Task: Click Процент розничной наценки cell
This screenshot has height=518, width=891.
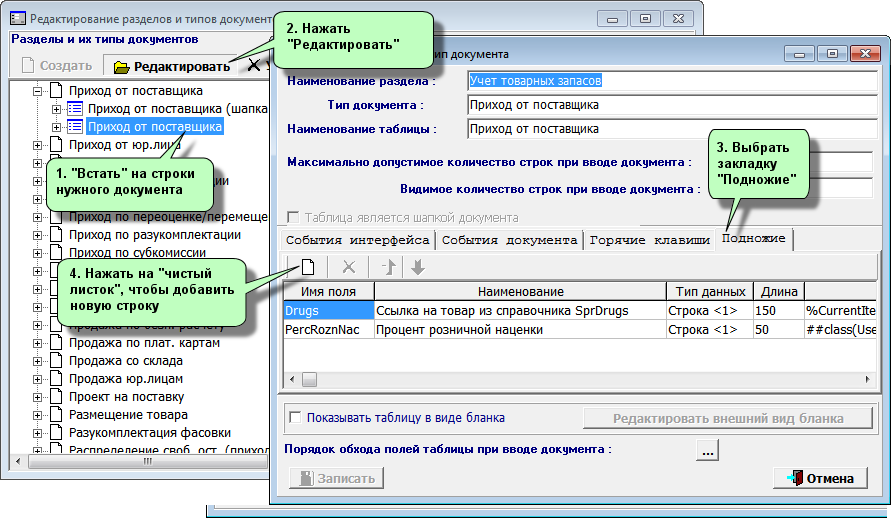Action: (520, 329)
